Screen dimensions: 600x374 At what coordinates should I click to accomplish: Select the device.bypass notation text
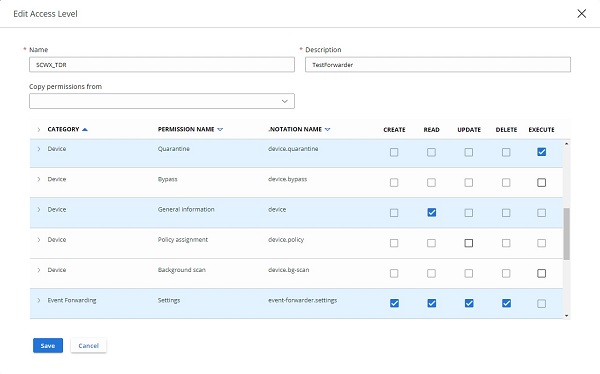click(287, 179)
